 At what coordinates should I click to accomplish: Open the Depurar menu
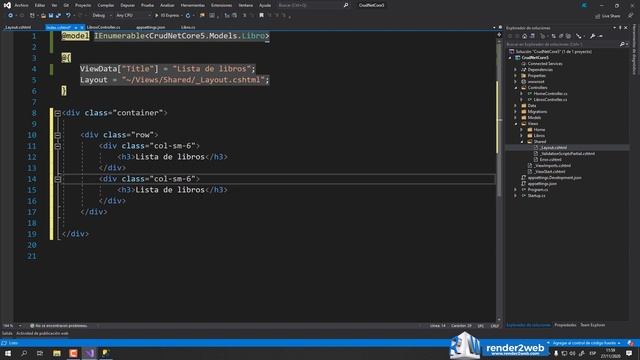(x=127, y=5)
